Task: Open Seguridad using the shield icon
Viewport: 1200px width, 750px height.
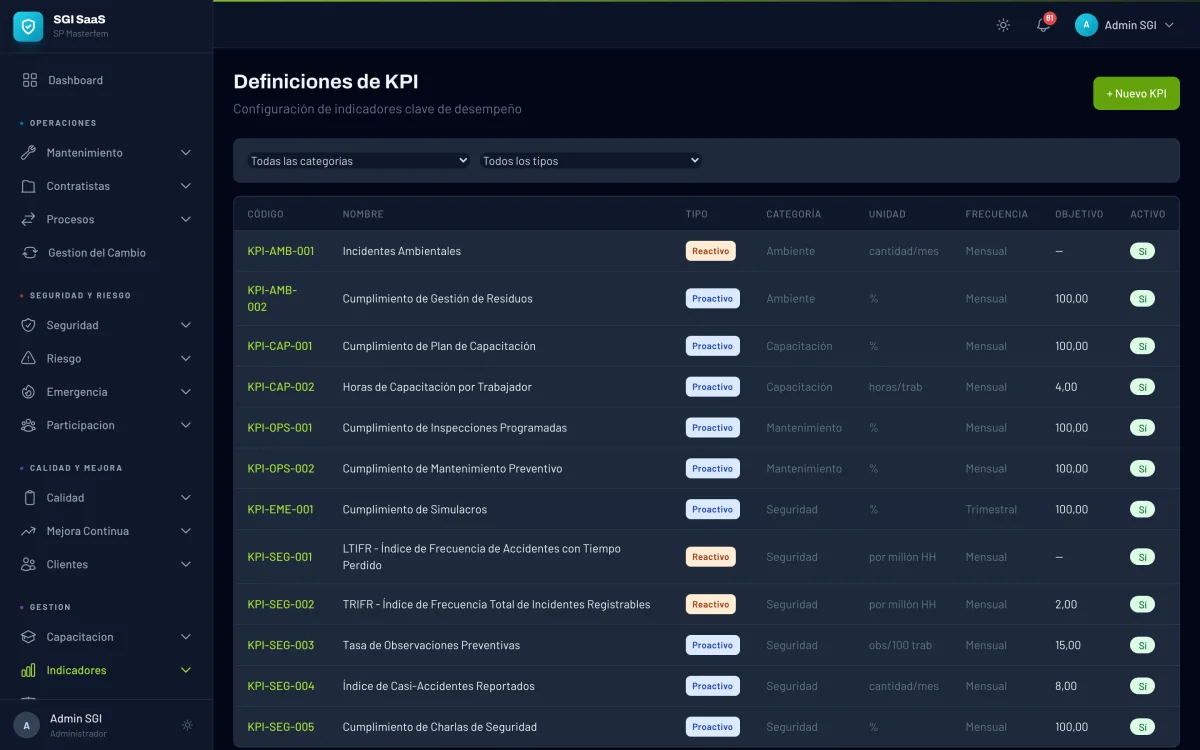Action: click(28, 325)
